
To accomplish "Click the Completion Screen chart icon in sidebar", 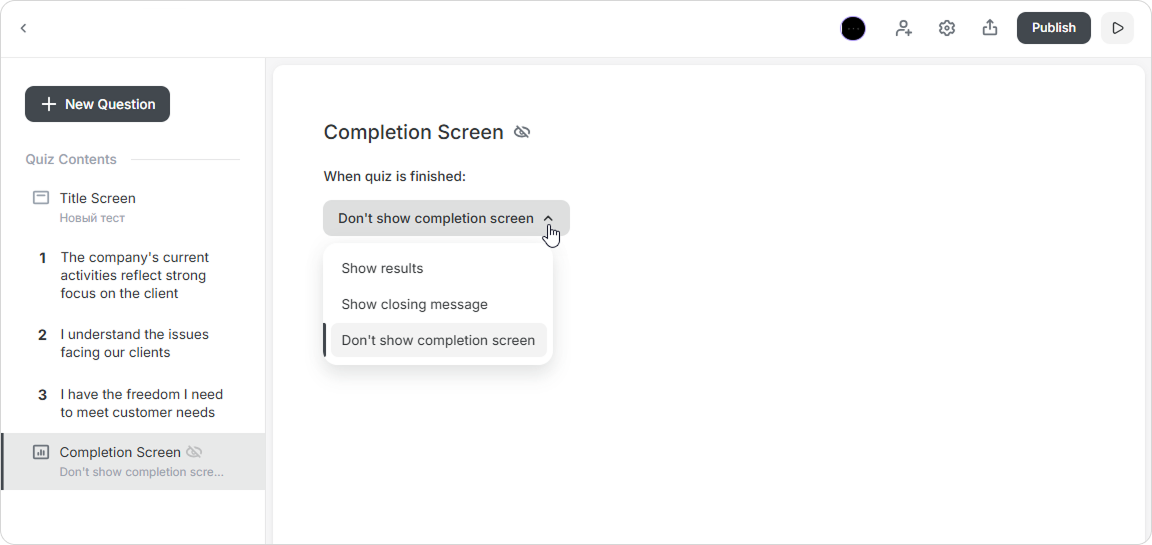I will click(41, 452).
